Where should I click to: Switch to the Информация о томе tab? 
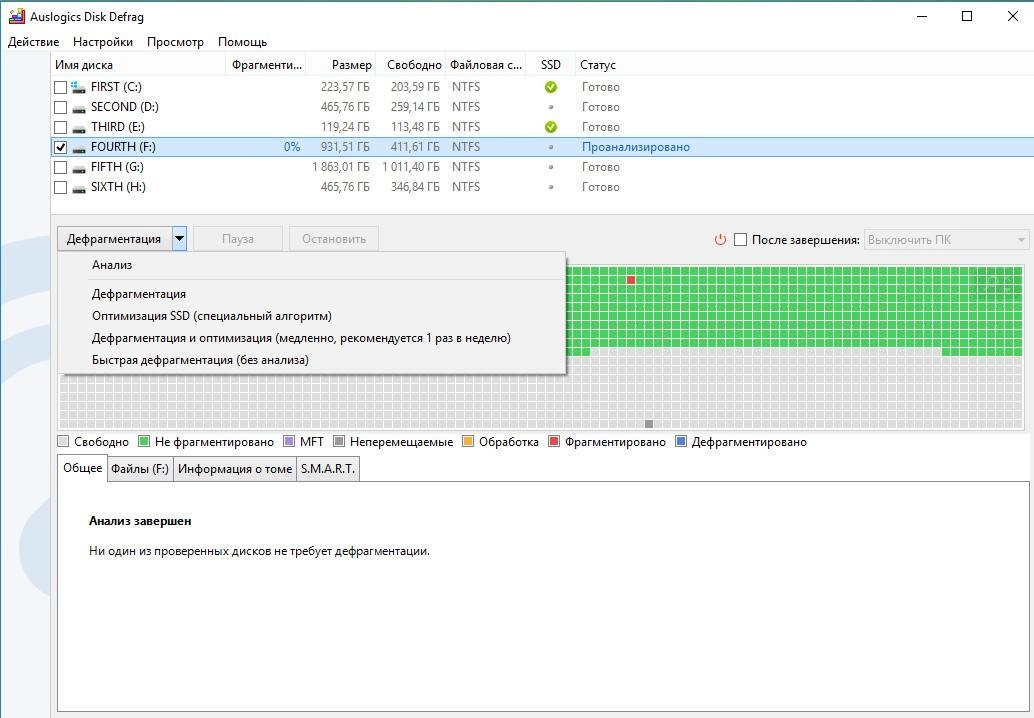click(x=235, y=469)
